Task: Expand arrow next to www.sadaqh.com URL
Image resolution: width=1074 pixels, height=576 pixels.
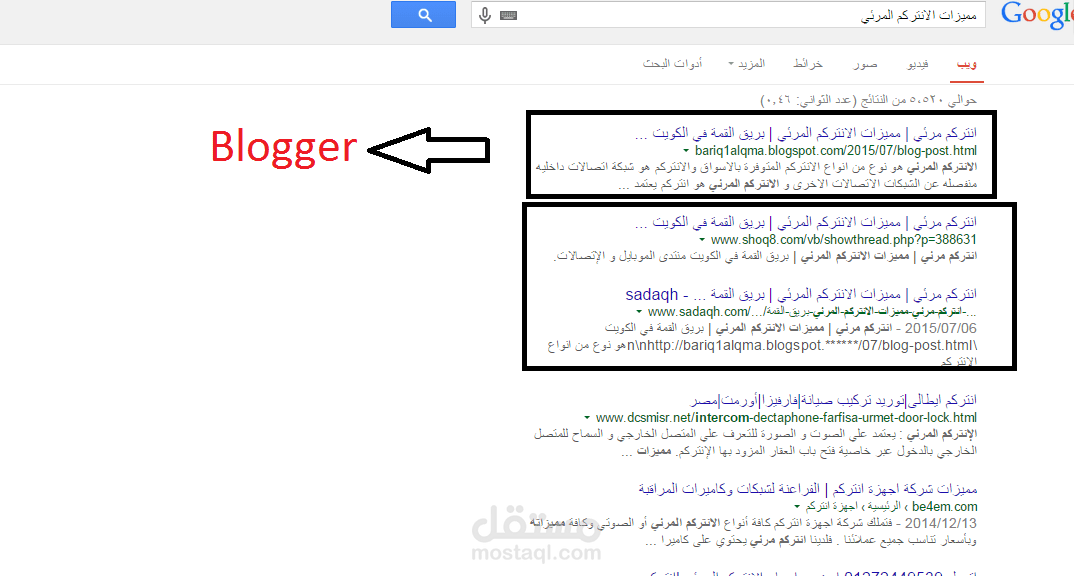Action: pyautogui.click(x=639, y=312)
